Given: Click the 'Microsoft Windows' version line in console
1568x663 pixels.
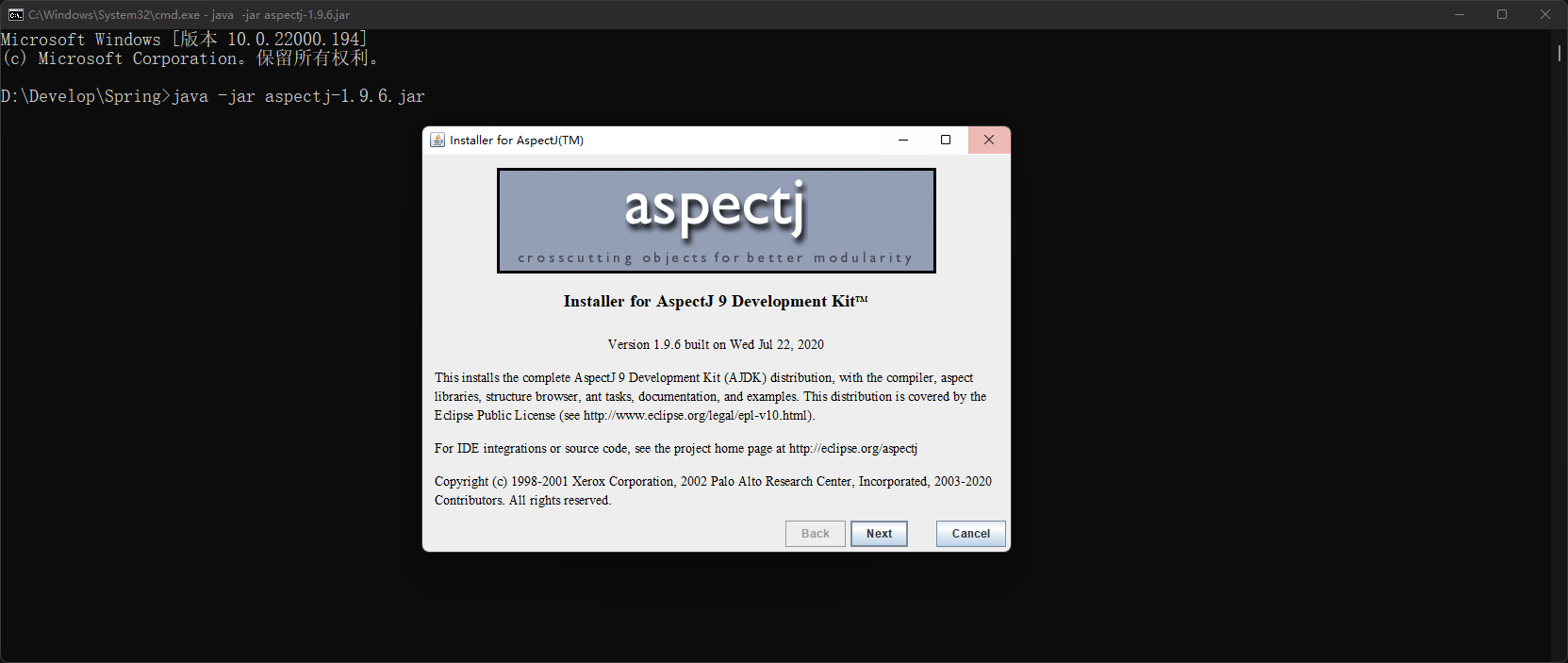Looking at the screenshot, I should pos(184,40).
